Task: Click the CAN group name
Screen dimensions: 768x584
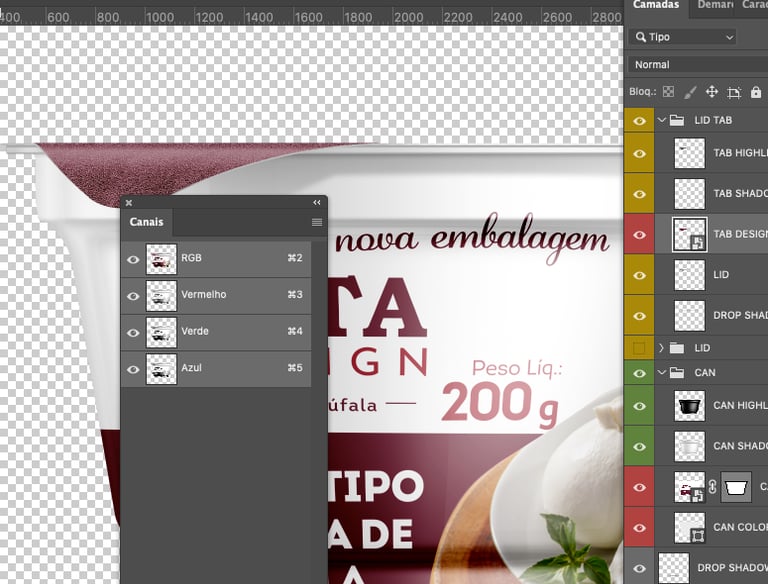Action: pyautogui.click(x=705, y=372)
